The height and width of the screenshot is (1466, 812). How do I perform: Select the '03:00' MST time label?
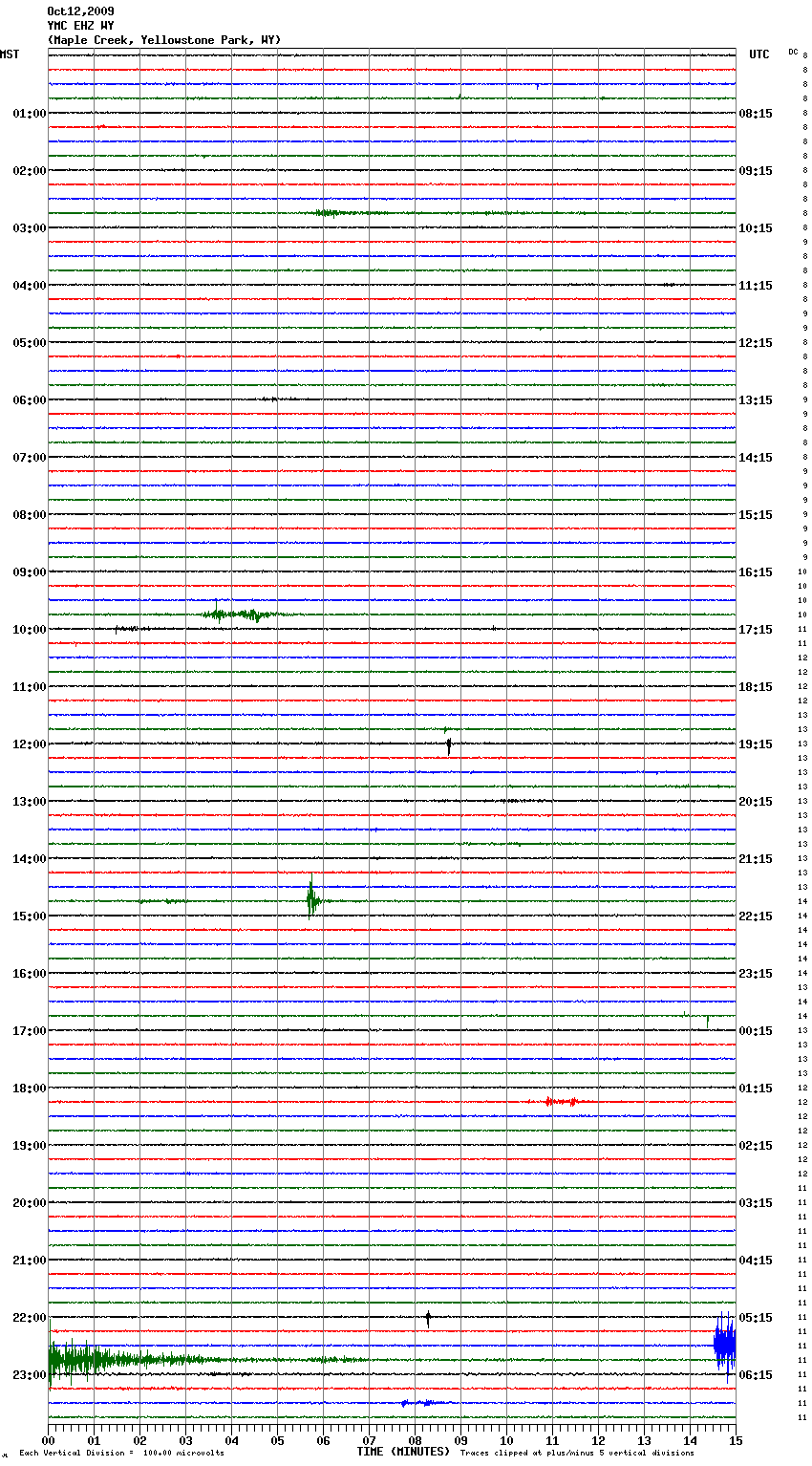pos(30,228)
